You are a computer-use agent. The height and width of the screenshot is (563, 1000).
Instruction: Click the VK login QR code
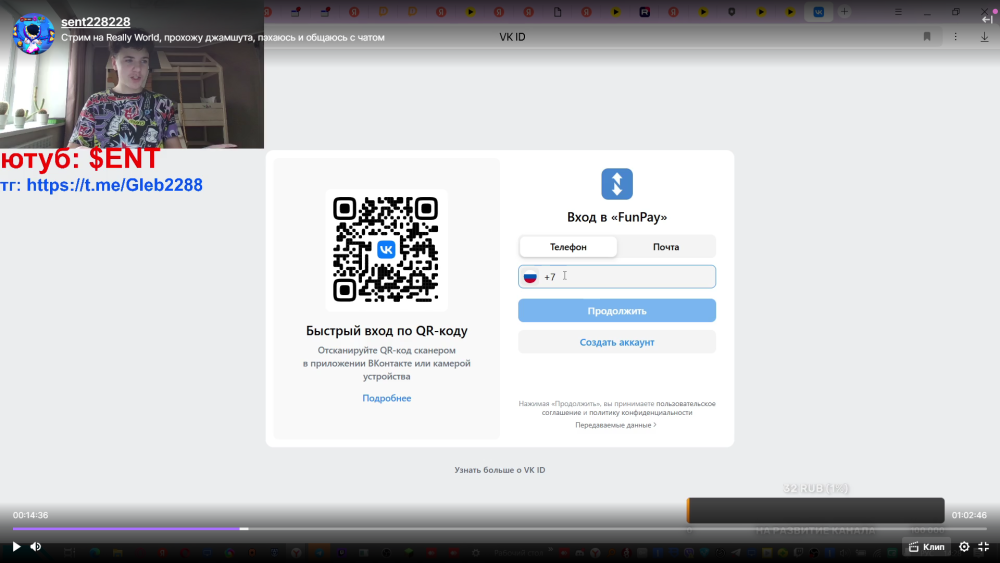click(x=386, y=249)
